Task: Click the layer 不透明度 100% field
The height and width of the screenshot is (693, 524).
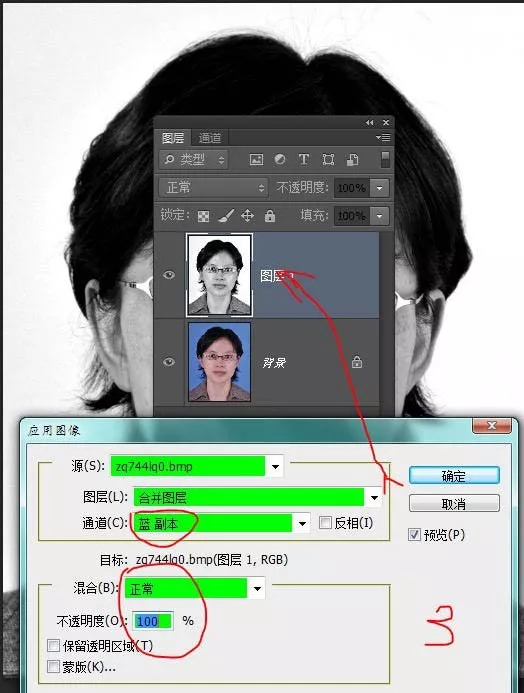Action: pyautogui.click(x=352, y=188)
